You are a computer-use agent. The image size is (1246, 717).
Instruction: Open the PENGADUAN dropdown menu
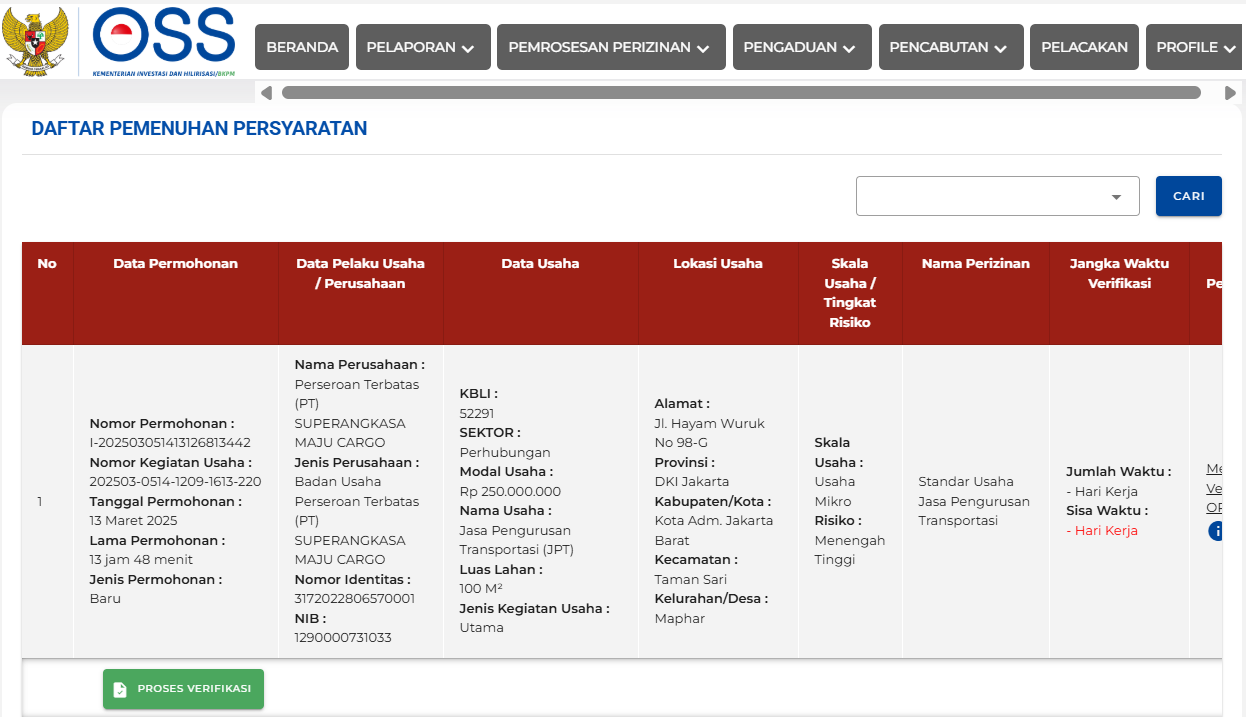(799, 47)
